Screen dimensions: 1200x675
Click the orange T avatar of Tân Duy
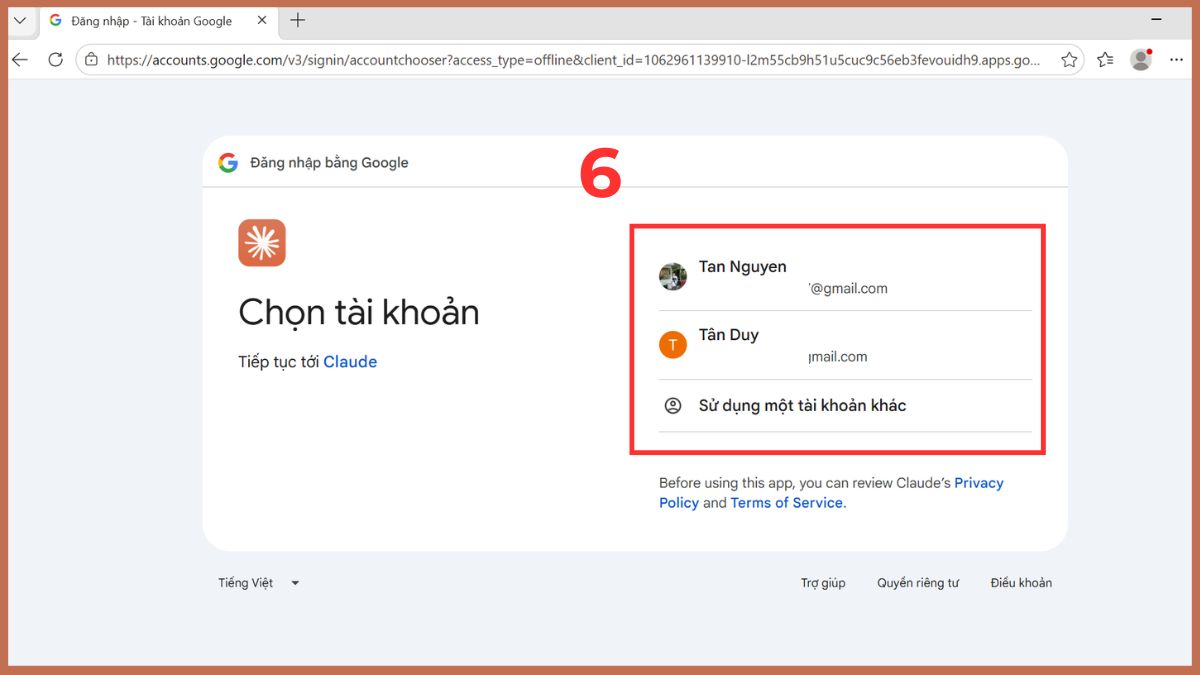673,345
